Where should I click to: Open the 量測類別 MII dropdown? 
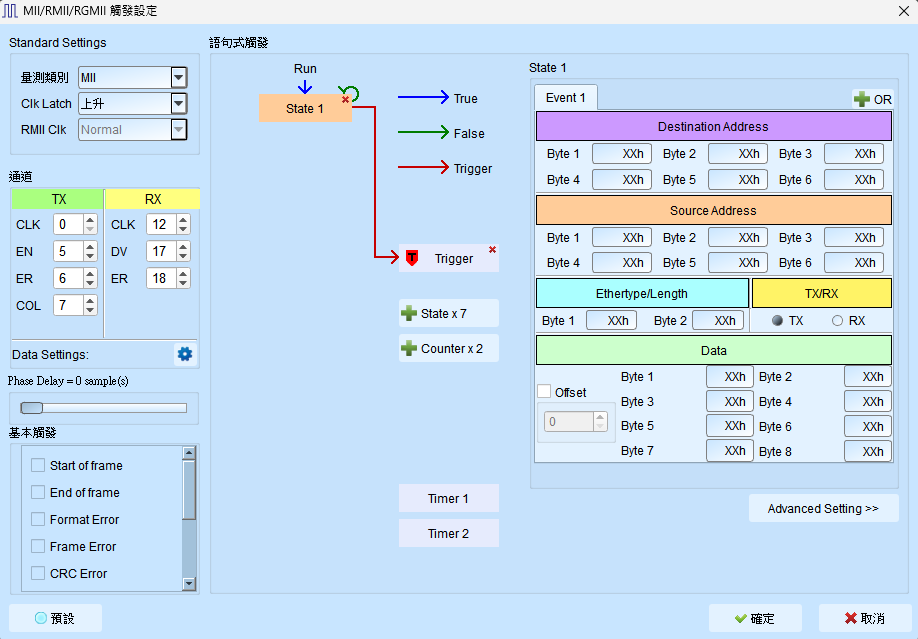(x=179, y=77)
